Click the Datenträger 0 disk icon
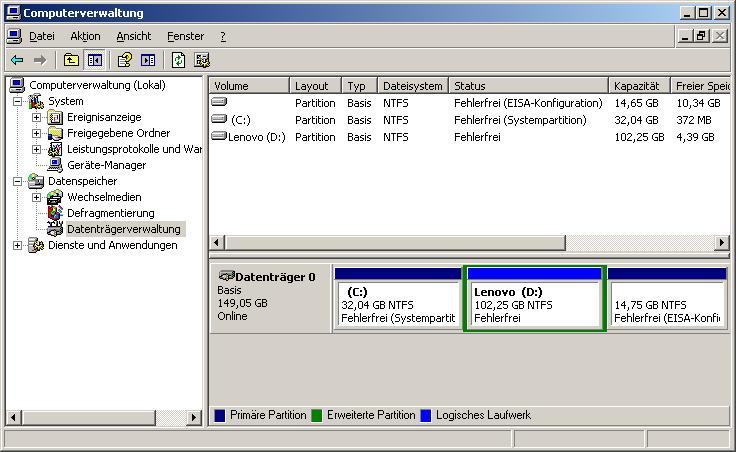The width and height of the screenshot is (736, 452). (227, 276)
